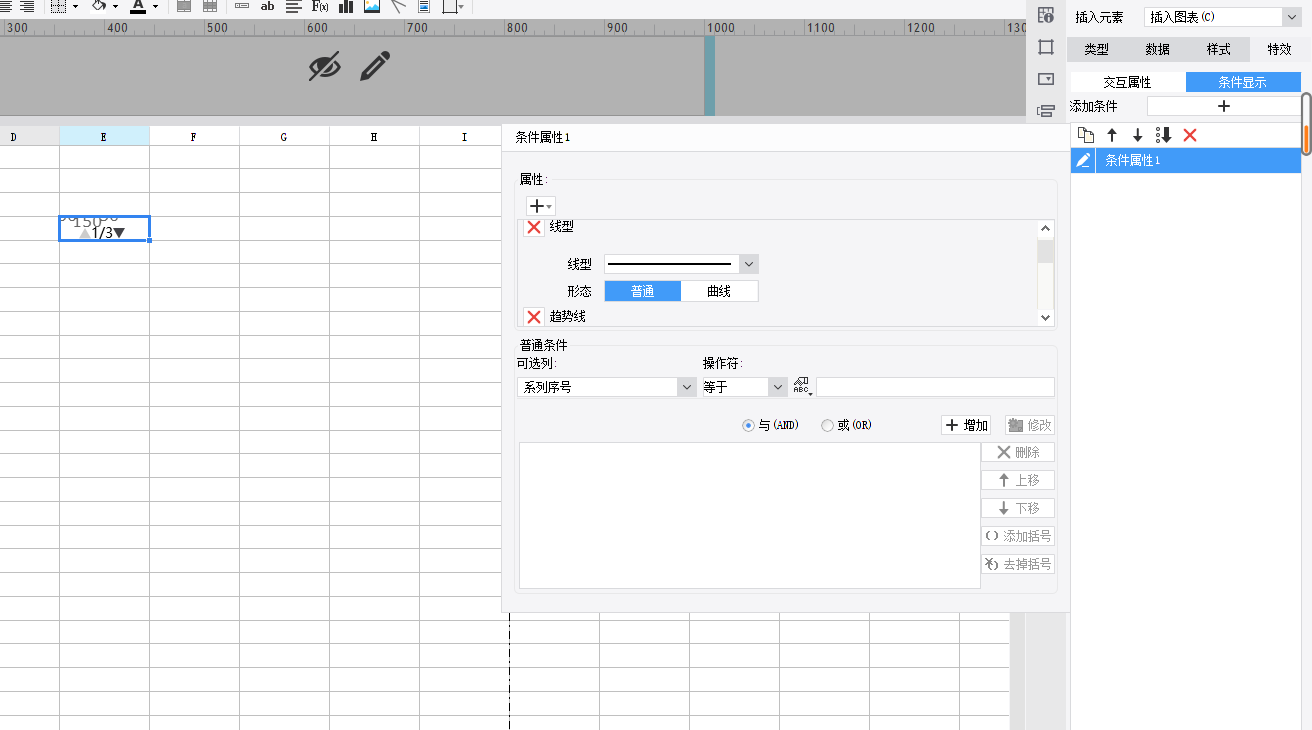Select center text alignment icon

click(x=5, y=6)
